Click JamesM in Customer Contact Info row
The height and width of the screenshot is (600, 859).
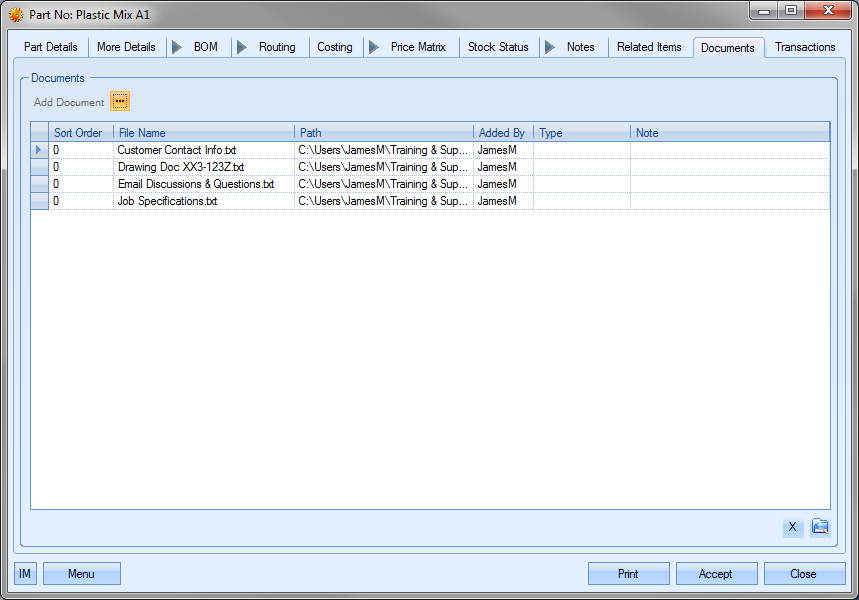(497, 150)
